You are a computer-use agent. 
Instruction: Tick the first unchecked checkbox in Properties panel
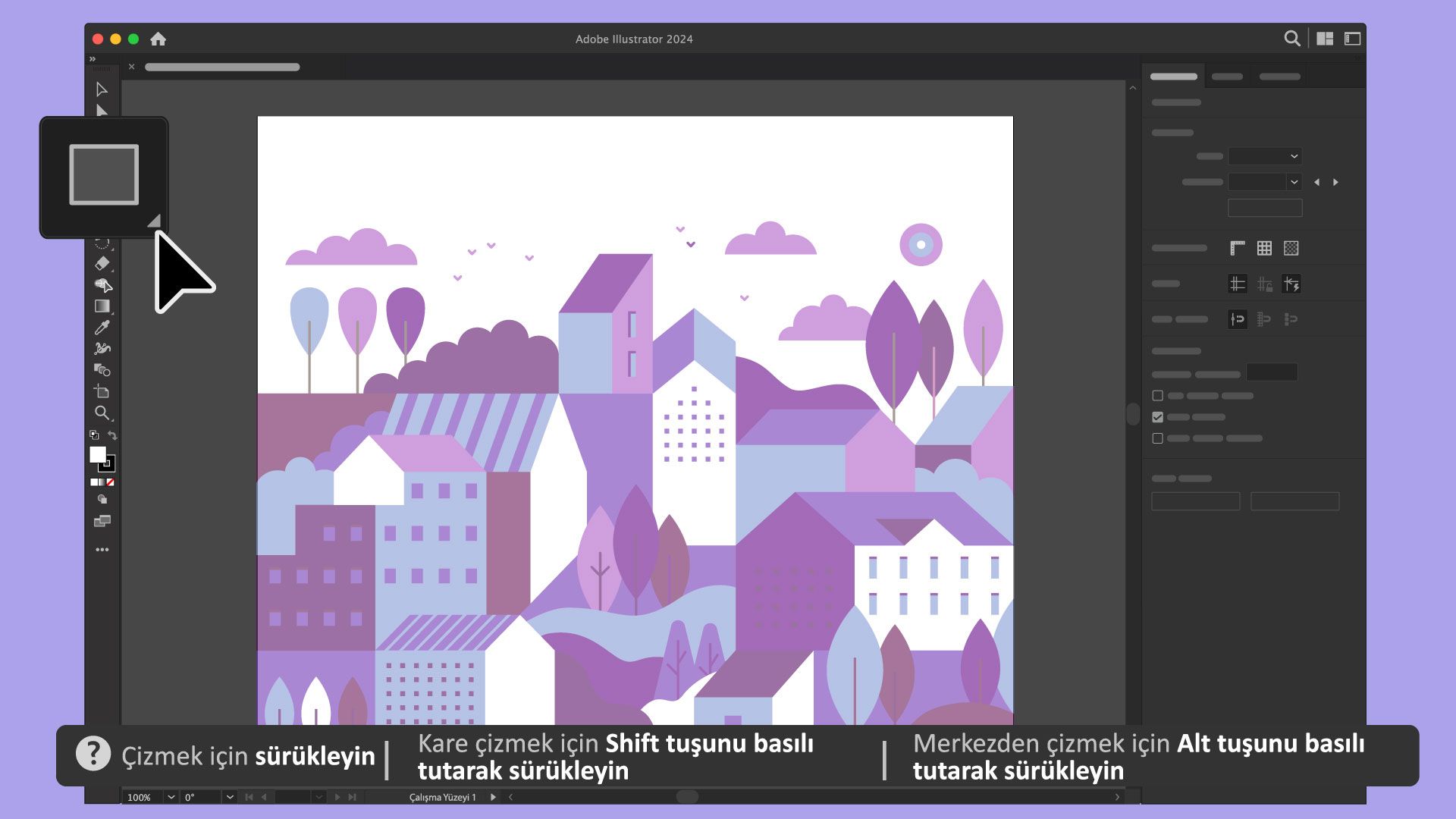point(1157,395)
